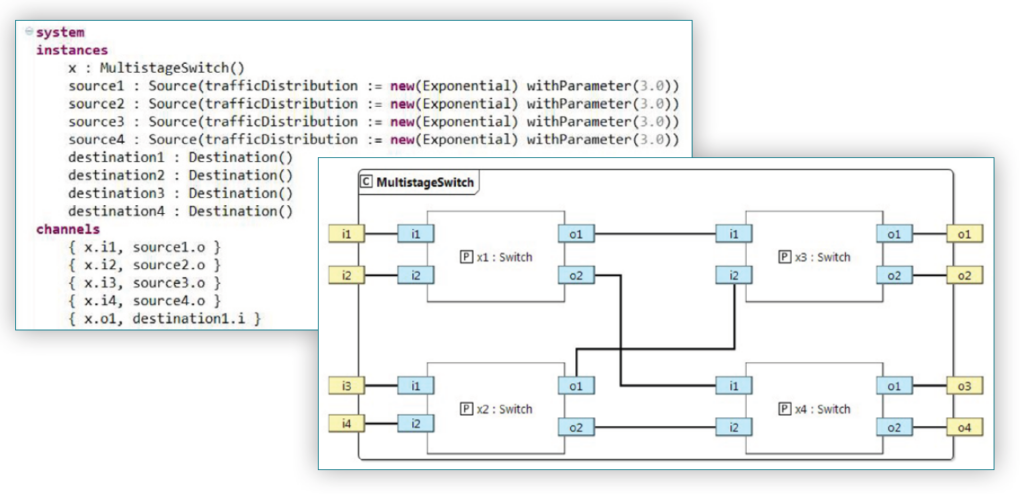Click the C icon beside MultistageSwitch title
Image resolution: width=1024 pixels, height=494 pixels.
pos(366,181)
